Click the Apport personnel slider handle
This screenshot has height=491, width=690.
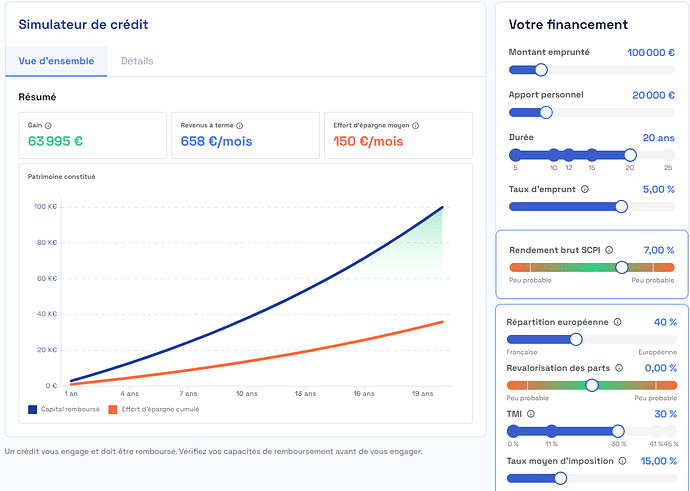pyautogui.click(x=546, y=113)
